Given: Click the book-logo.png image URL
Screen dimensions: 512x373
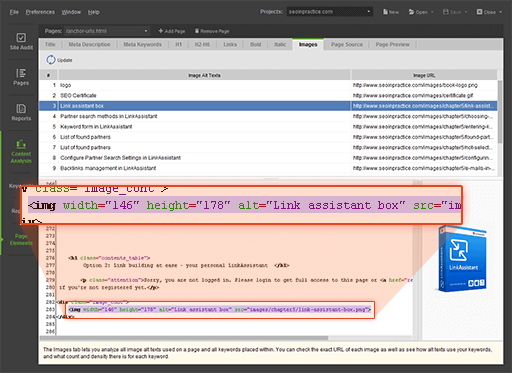Looking at the screenshot, I should [415, 85].
